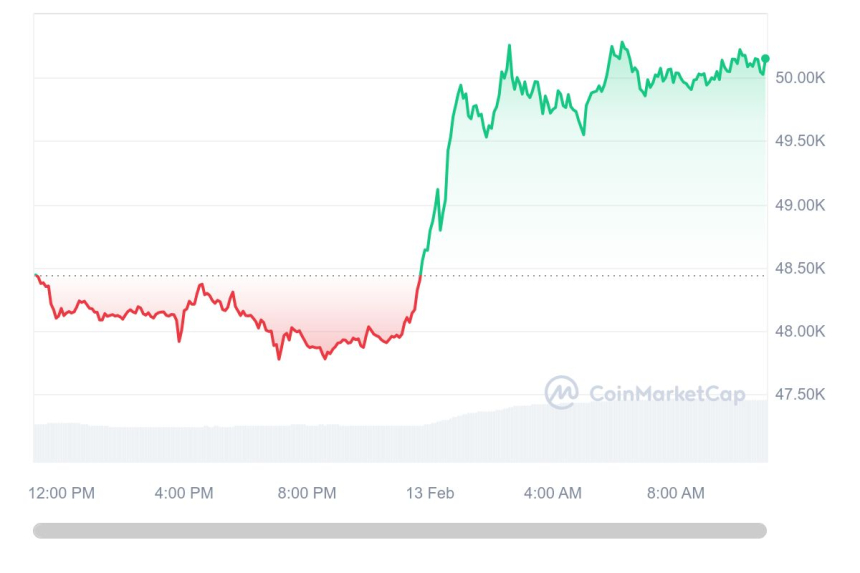Click the CoinMarketCap watermark text
This screenshot has width=860, height=573.
click(x=667, y=394)
